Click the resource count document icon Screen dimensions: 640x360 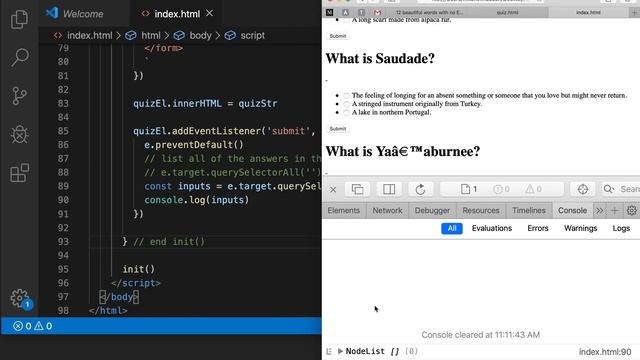click(469, 189)
